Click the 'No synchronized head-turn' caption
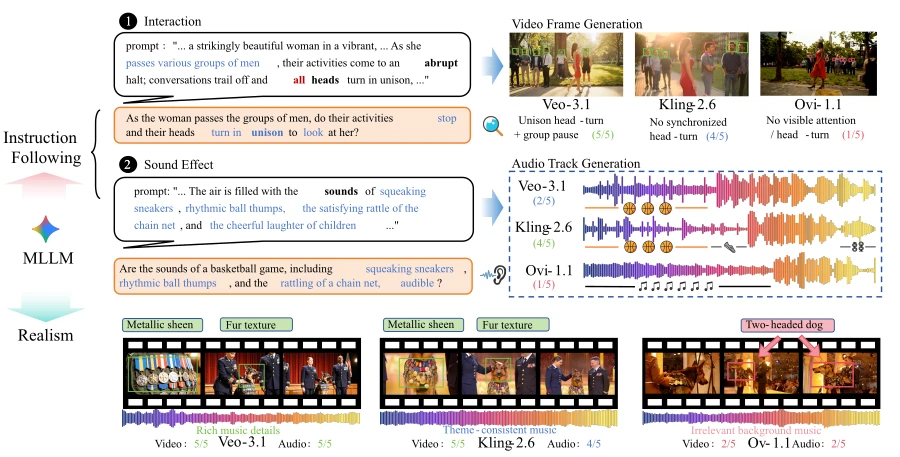Image resolution: width=900 pixels, height=457 pixels. (688, 129)
